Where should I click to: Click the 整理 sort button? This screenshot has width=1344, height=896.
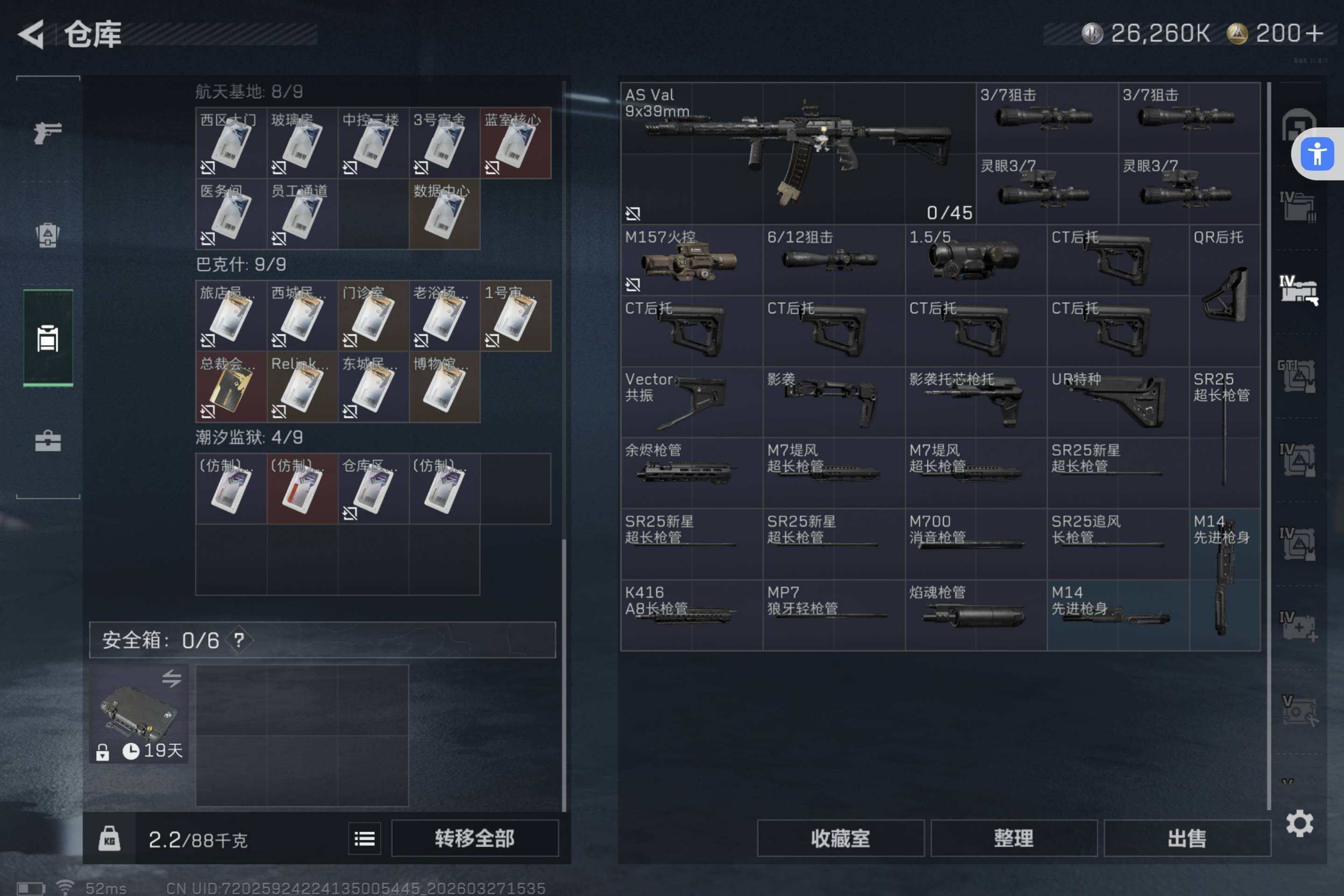coord(1014,838)
